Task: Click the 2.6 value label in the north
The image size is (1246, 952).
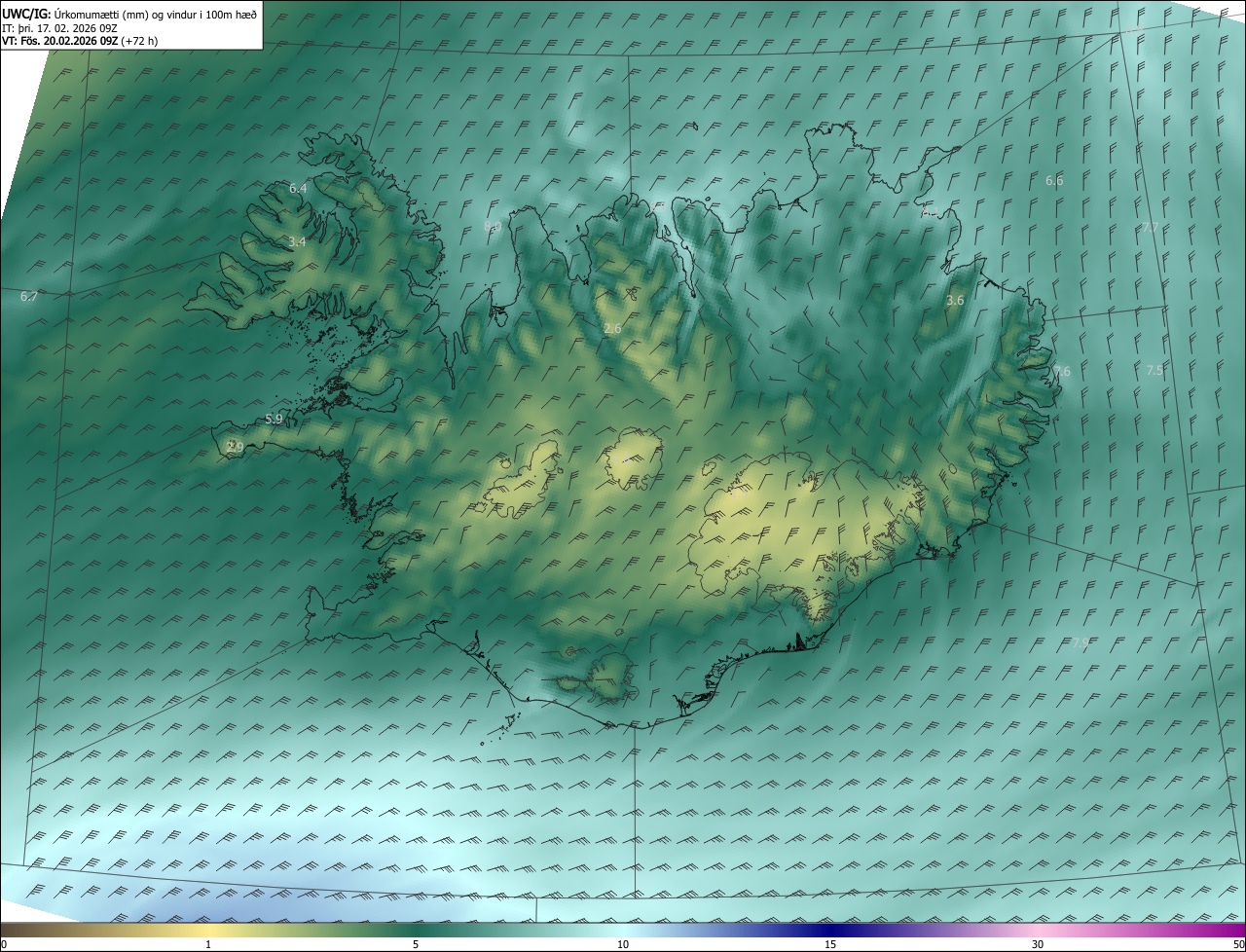Action: pos(612,329)
